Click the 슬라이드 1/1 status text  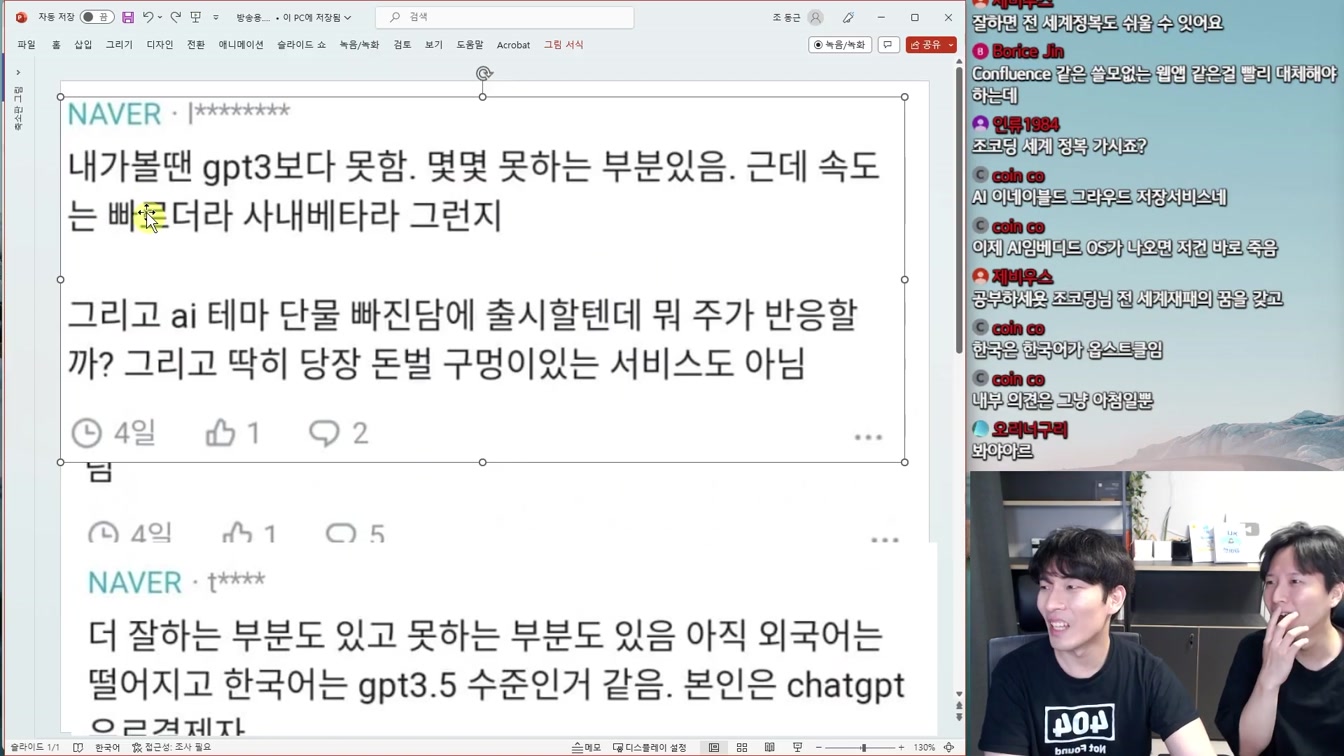(x=35, y=747)
